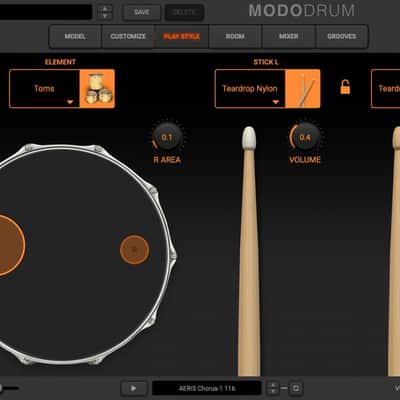Click the 'R AREA' label
This screenshot has width=400, height=400.
pyautogui.click(x=167, y=160)
